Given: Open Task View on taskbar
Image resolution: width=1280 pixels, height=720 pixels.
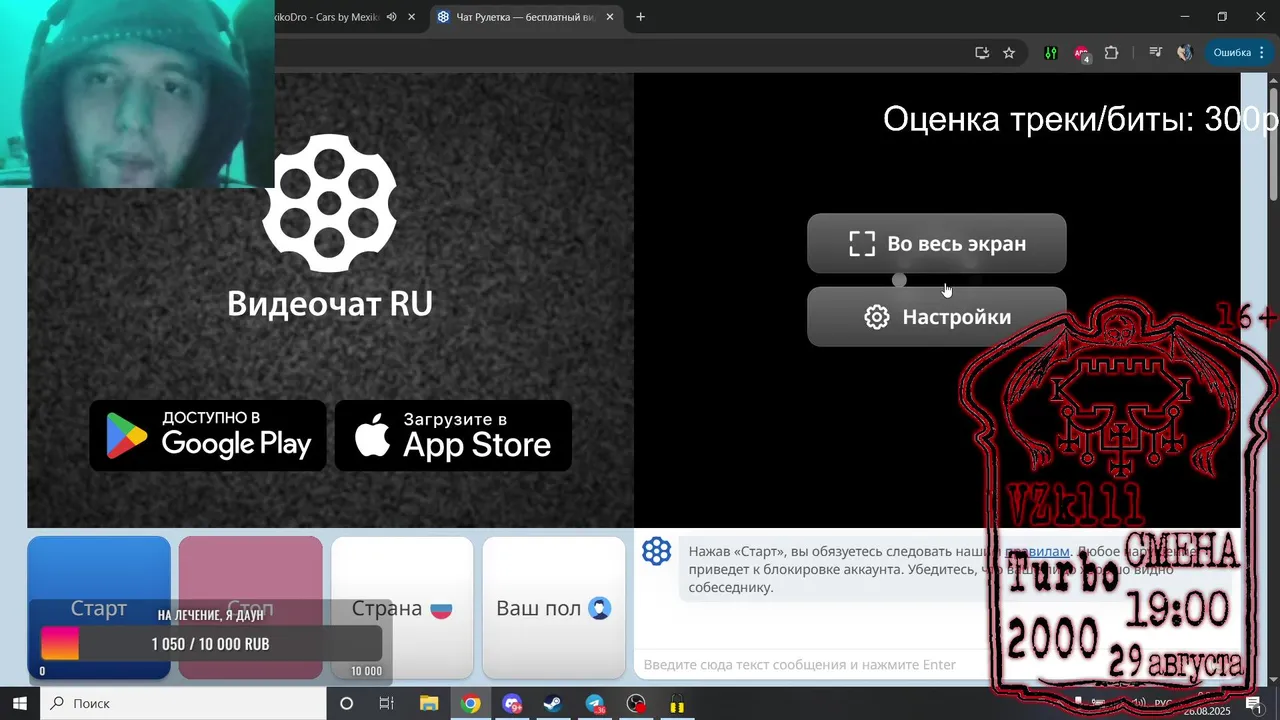Looking at the screenshot, I should [386, 704].
